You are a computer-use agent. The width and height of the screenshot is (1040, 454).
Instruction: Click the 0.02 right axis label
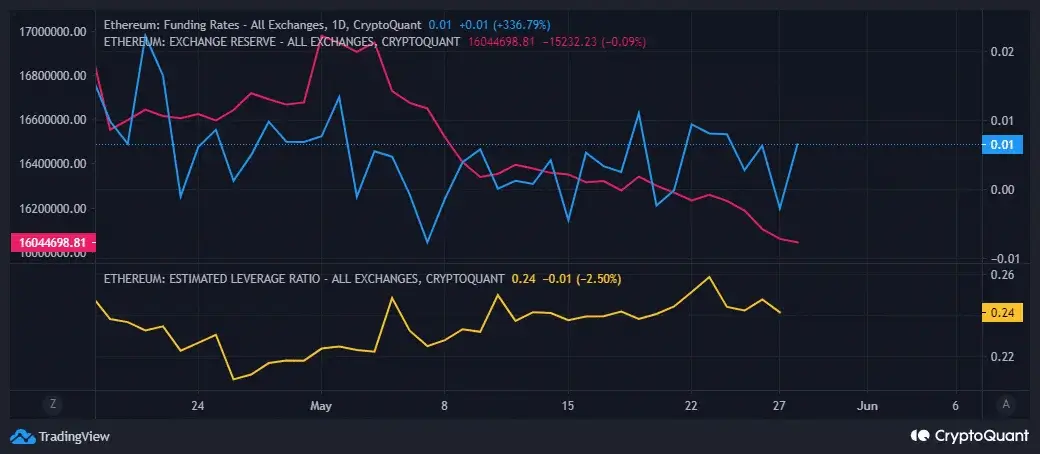[1002, 52]
